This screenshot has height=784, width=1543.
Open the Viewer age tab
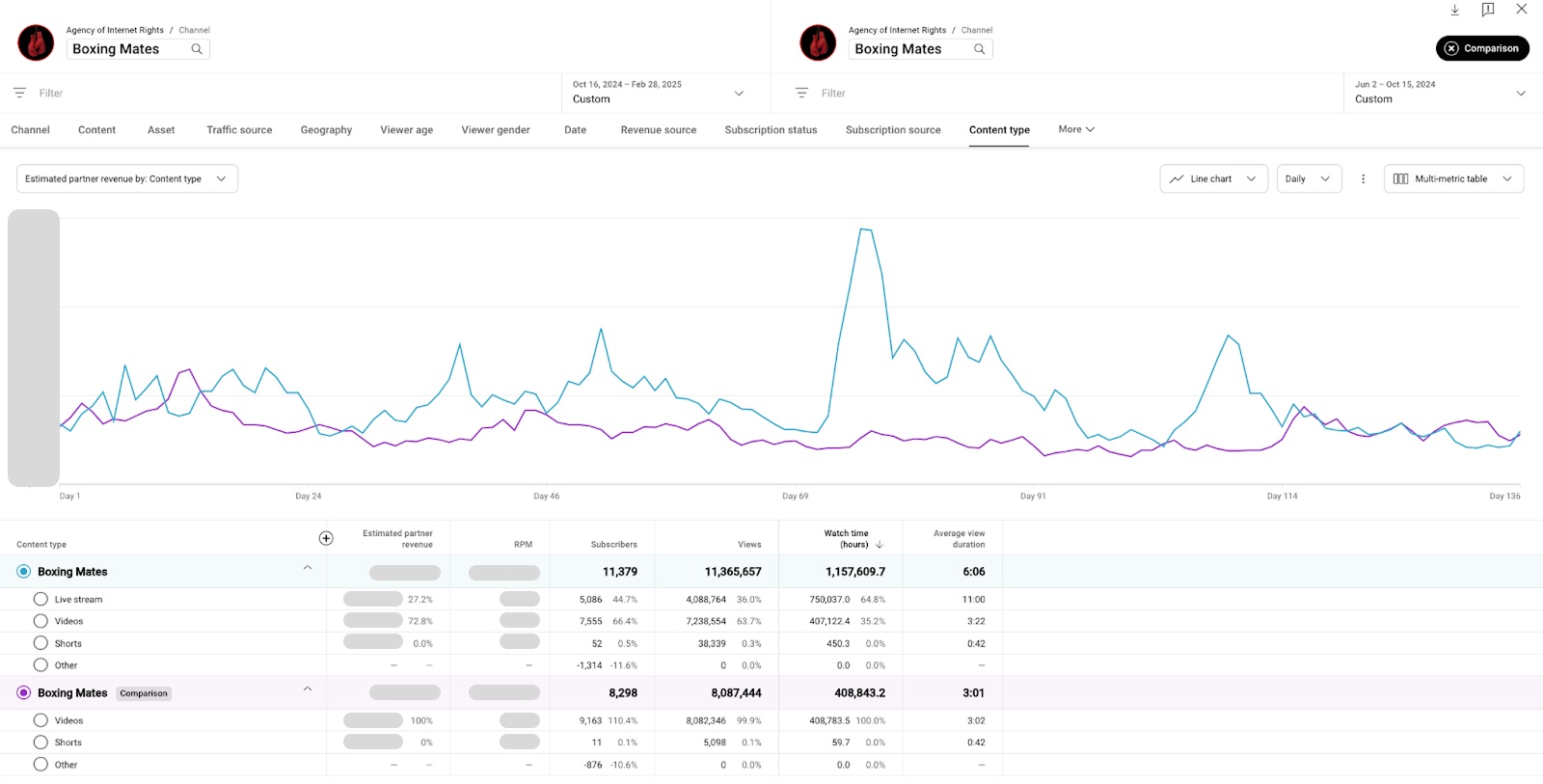tap(406, 130)
